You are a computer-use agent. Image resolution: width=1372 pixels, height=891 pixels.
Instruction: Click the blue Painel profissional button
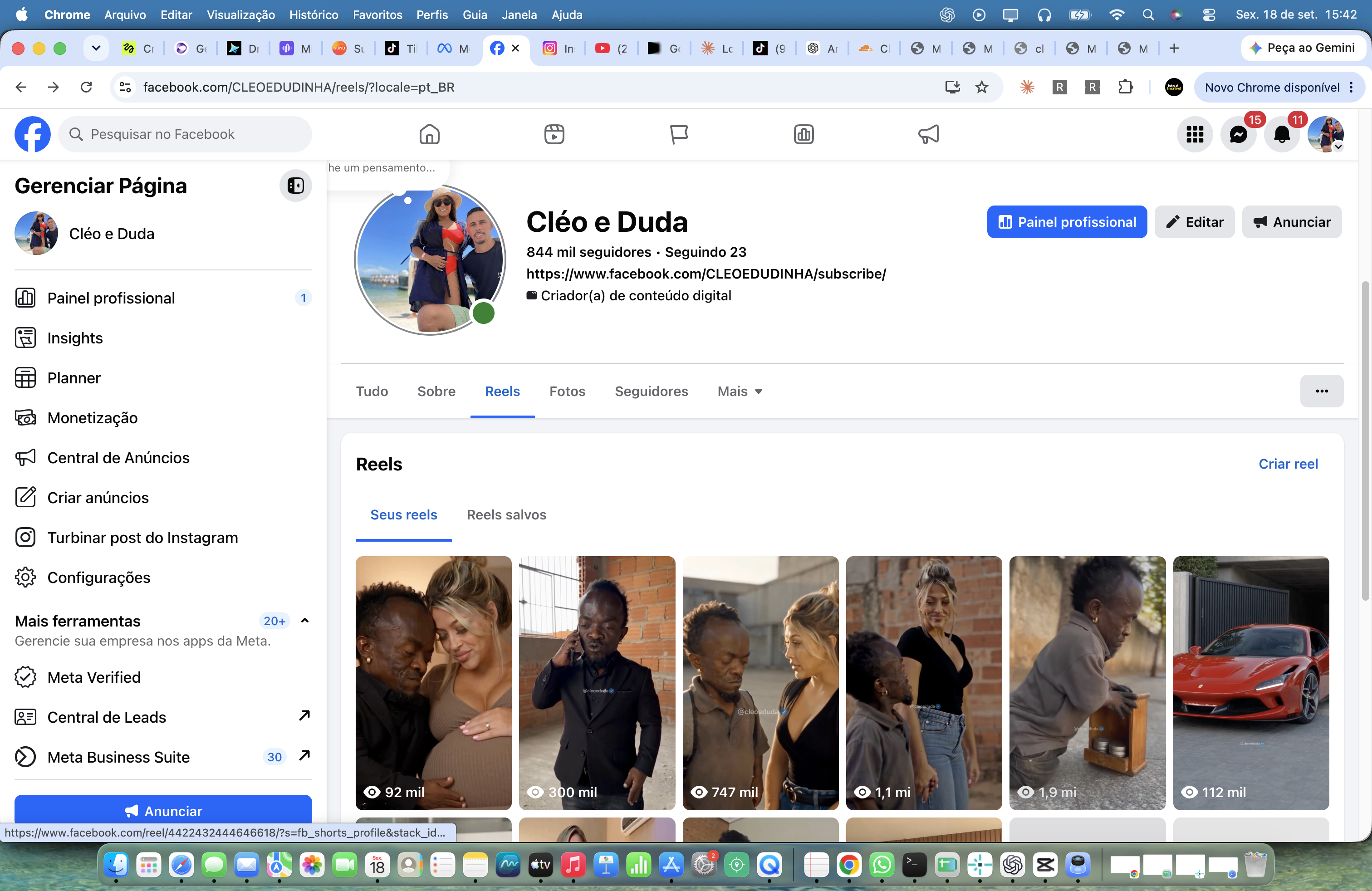click(x=1067, y=222)
